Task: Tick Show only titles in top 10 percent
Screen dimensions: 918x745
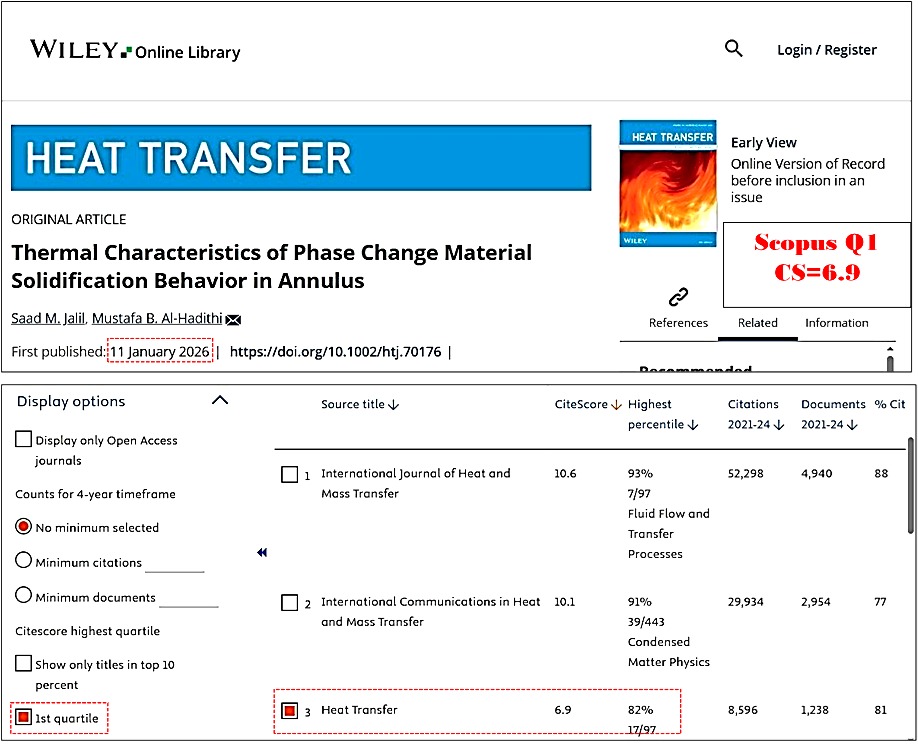Action: 23,663
